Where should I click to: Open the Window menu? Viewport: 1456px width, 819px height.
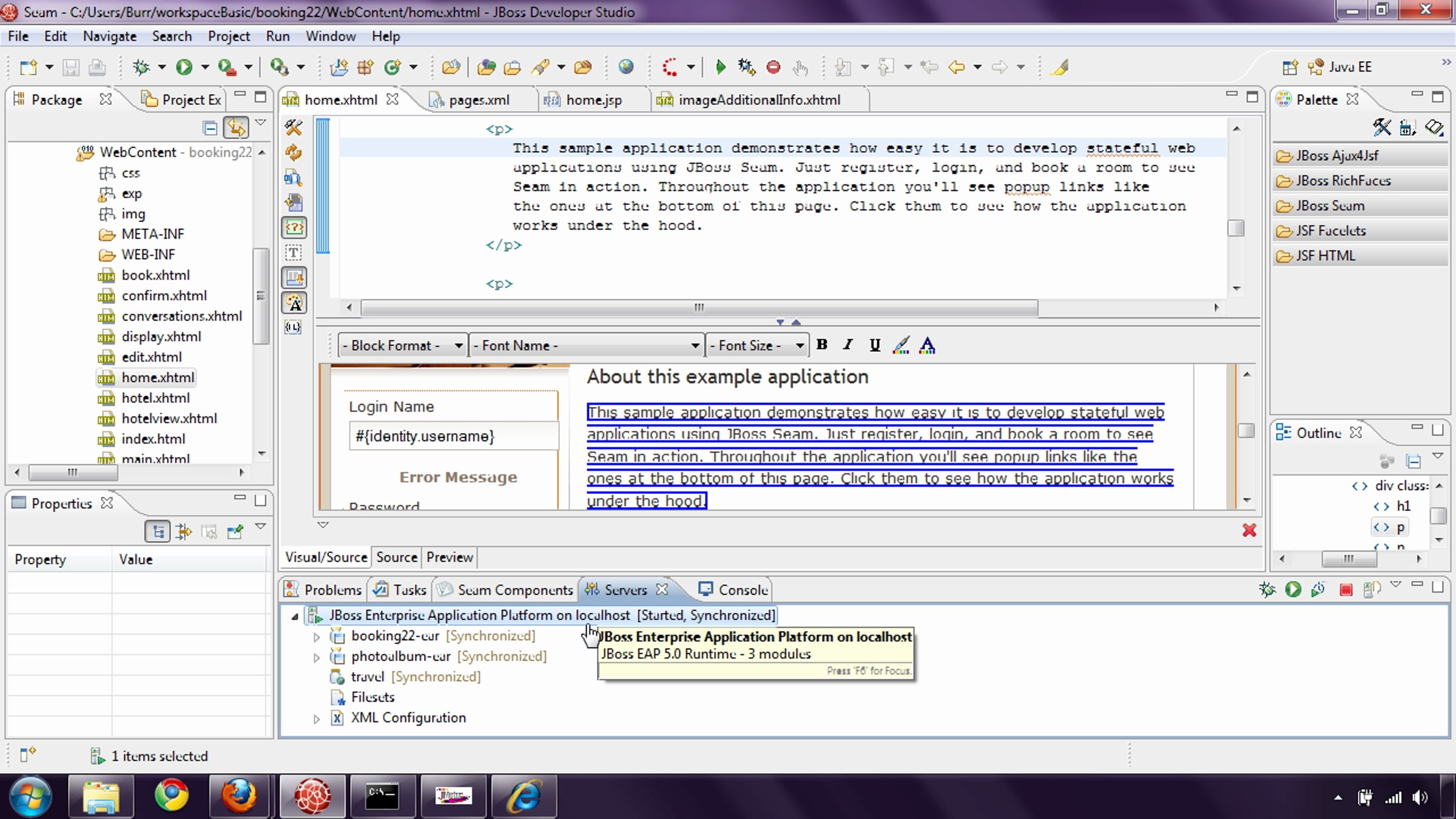(331, 36)
